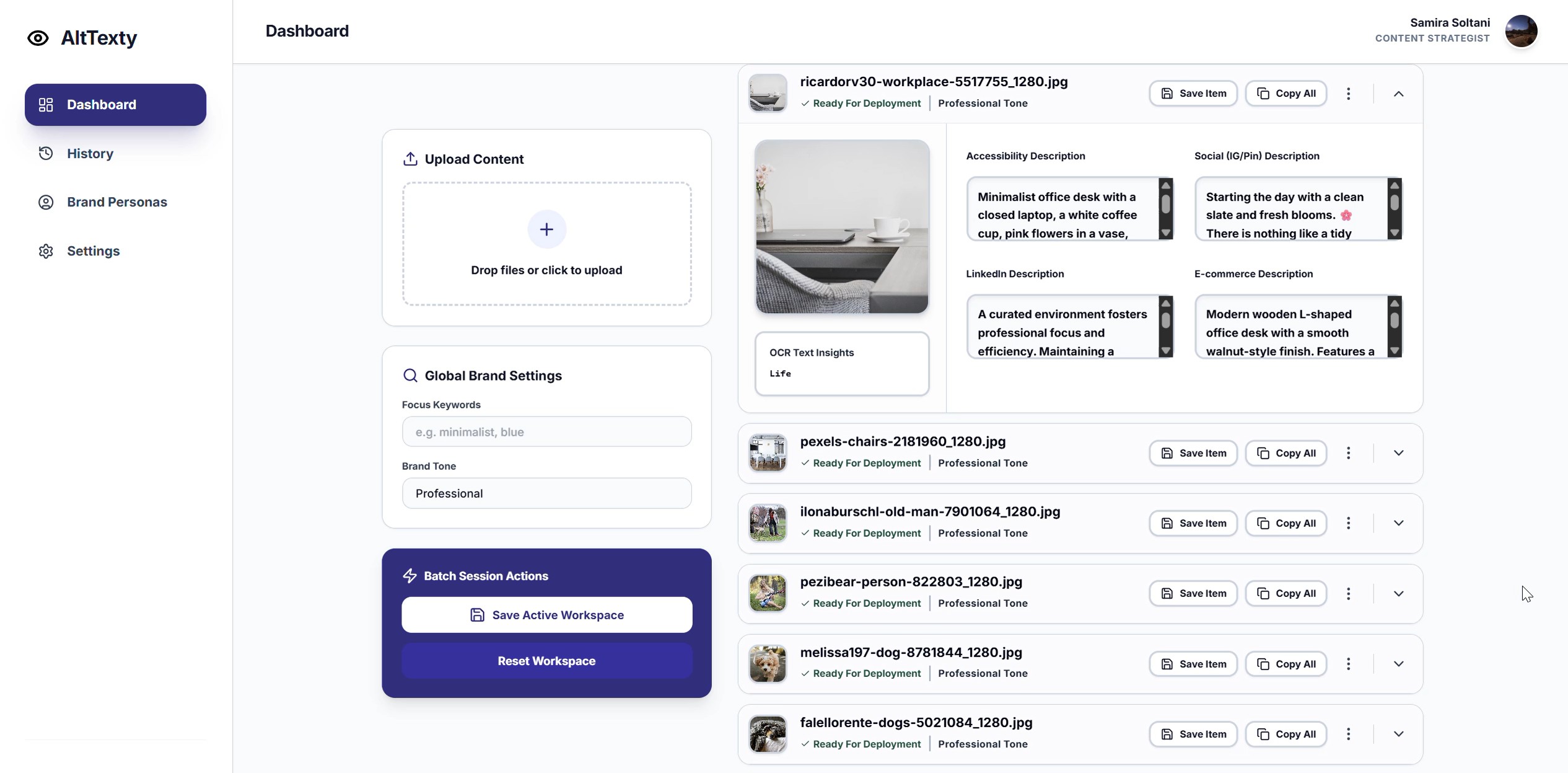This screenshot has width=1568, height=773.
Task: Open more options for pezibear-person image
Action: pyautogui.click(x=1348, y=593)
